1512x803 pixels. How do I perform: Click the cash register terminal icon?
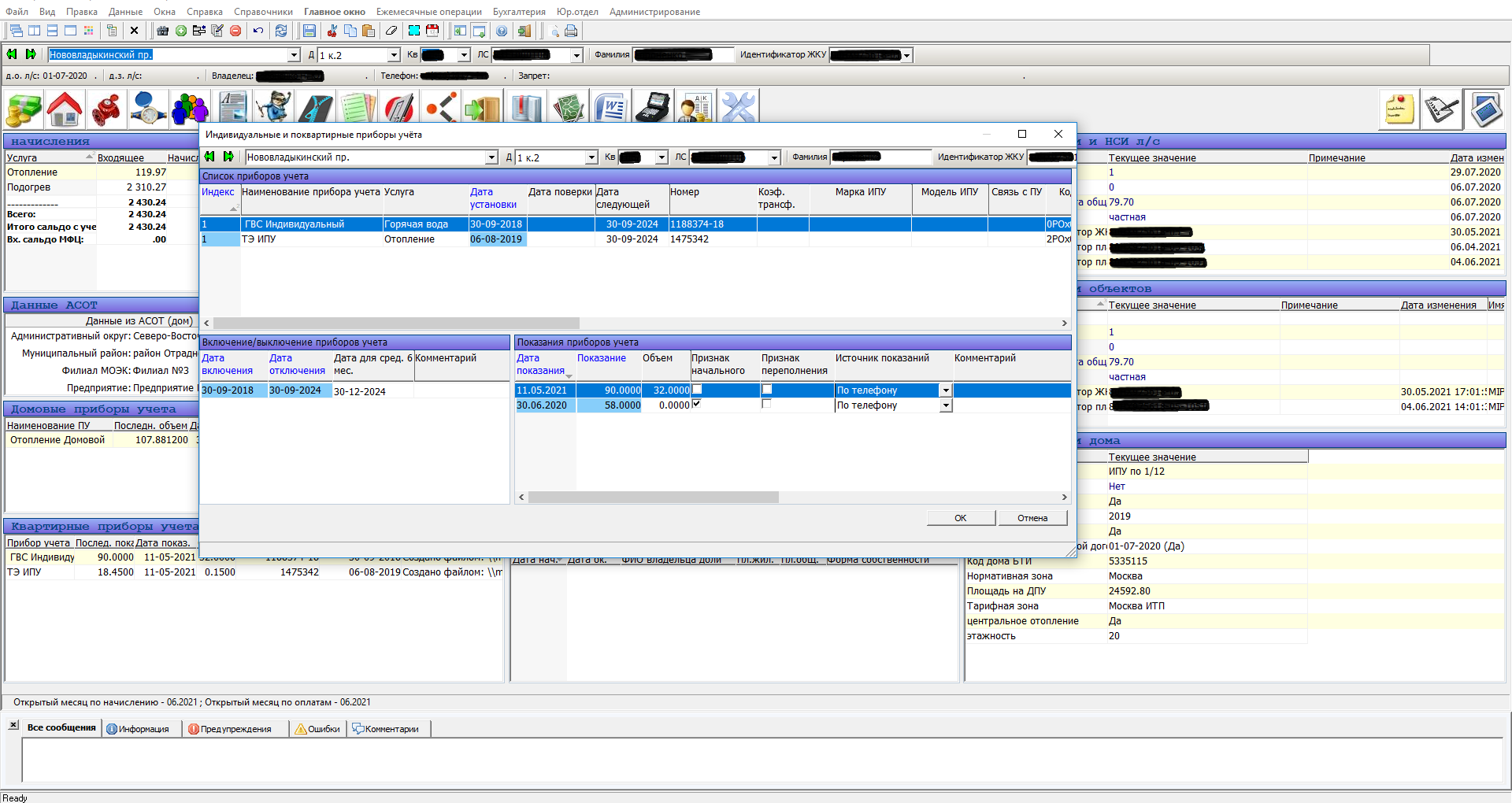tap(653, 107)
